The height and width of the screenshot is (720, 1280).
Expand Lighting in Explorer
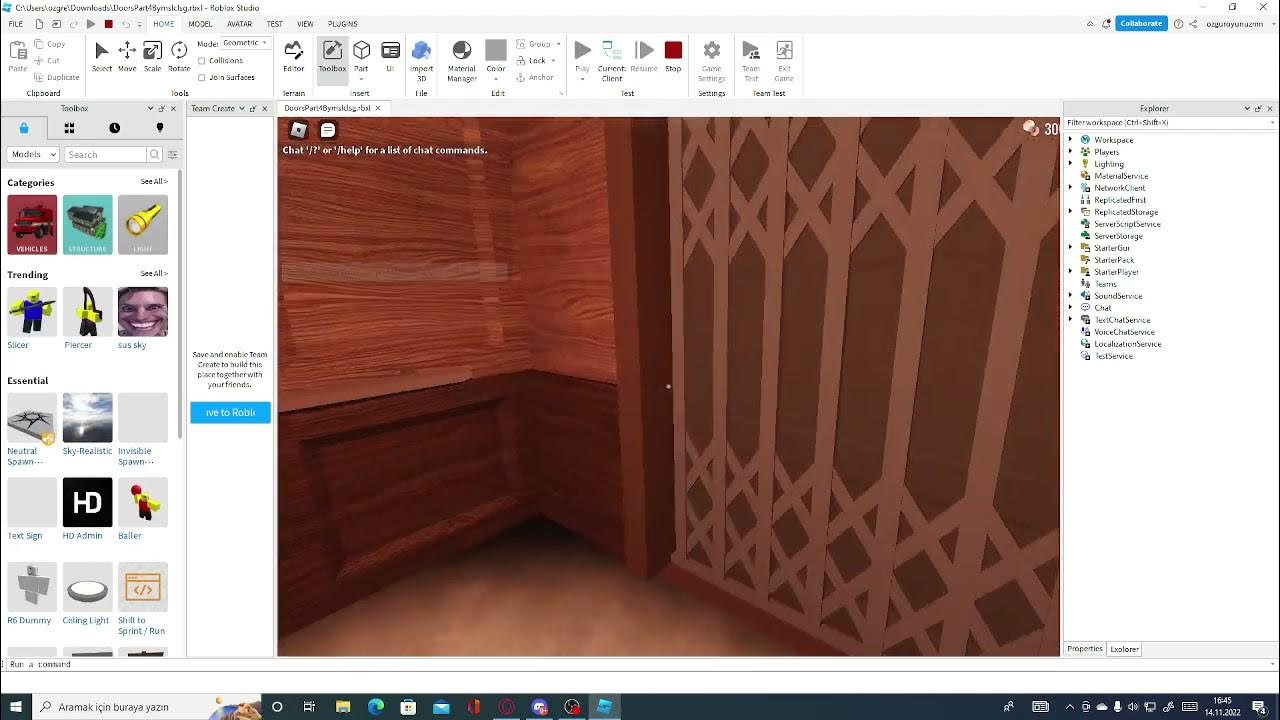(1070, 164)
